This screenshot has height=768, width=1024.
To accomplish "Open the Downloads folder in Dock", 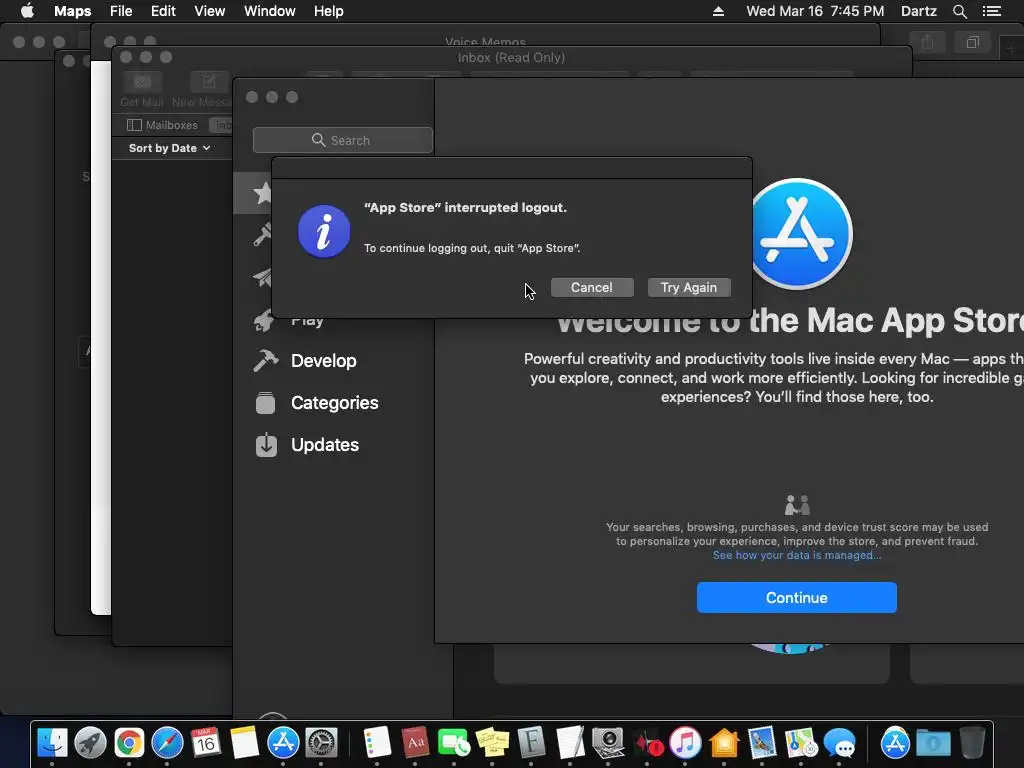I will pos(933,743).
